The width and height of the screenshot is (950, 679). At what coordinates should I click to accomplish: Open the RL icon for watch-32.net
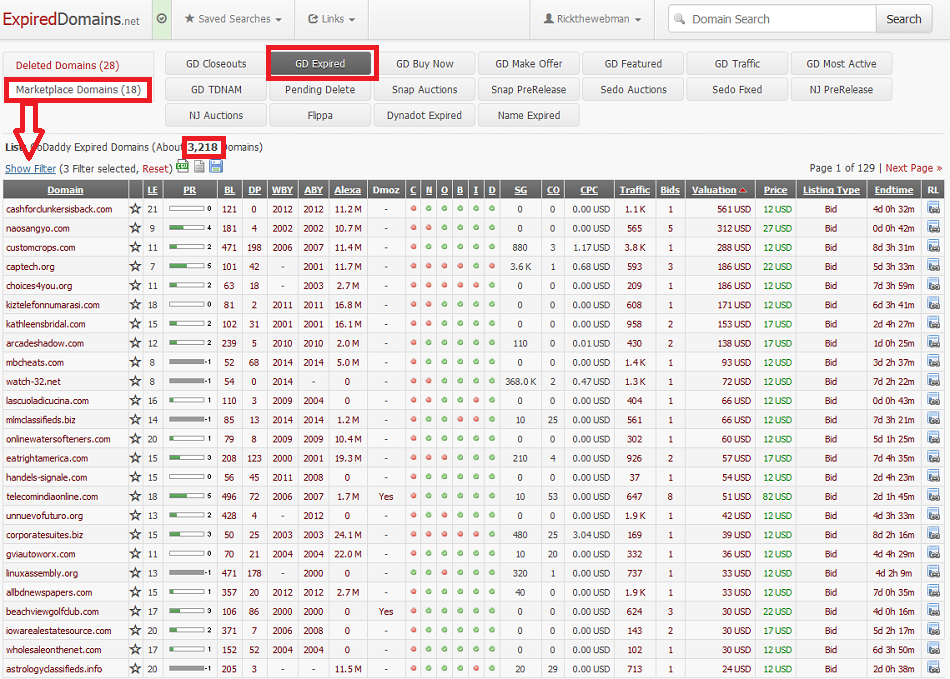[x=933, y=381]
